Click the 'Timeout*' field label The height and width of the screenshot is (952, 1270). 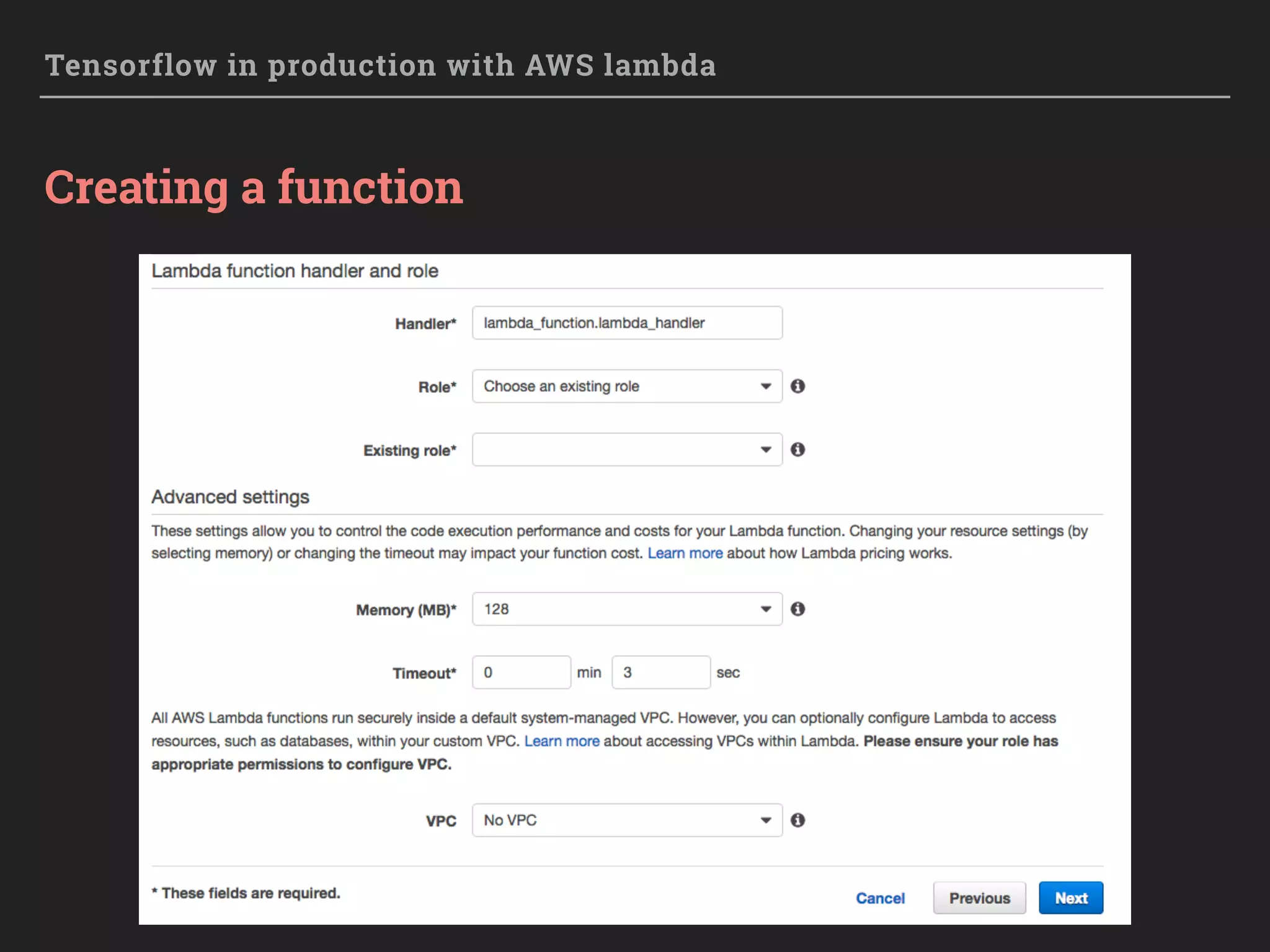tap(424, 673)
